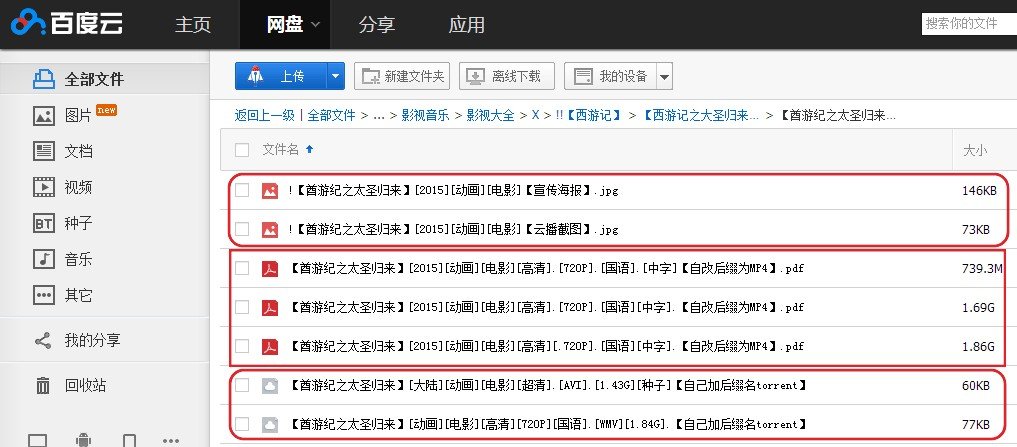The height and width of the screenshot is (447, 1017).
Task: Check the 云播截图.jpg file checkbox
Action: coord(242,229)
